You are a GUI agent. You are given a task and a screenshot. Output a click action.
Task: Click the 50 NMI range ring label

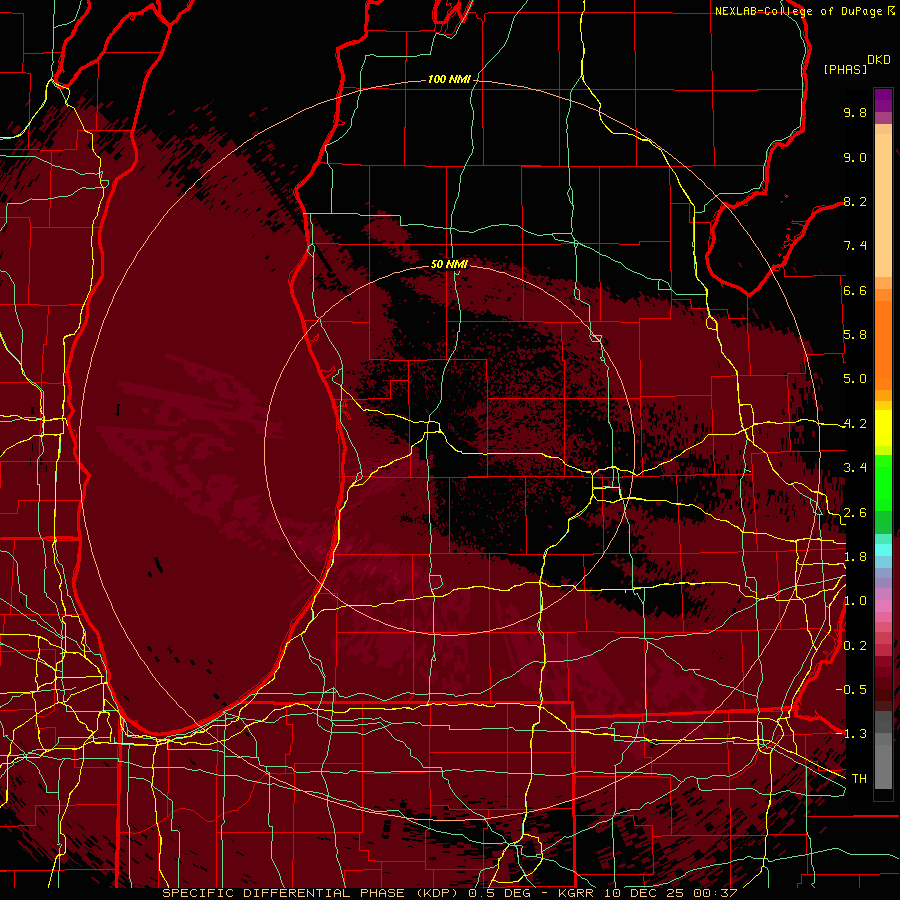(x=449, y=264)
